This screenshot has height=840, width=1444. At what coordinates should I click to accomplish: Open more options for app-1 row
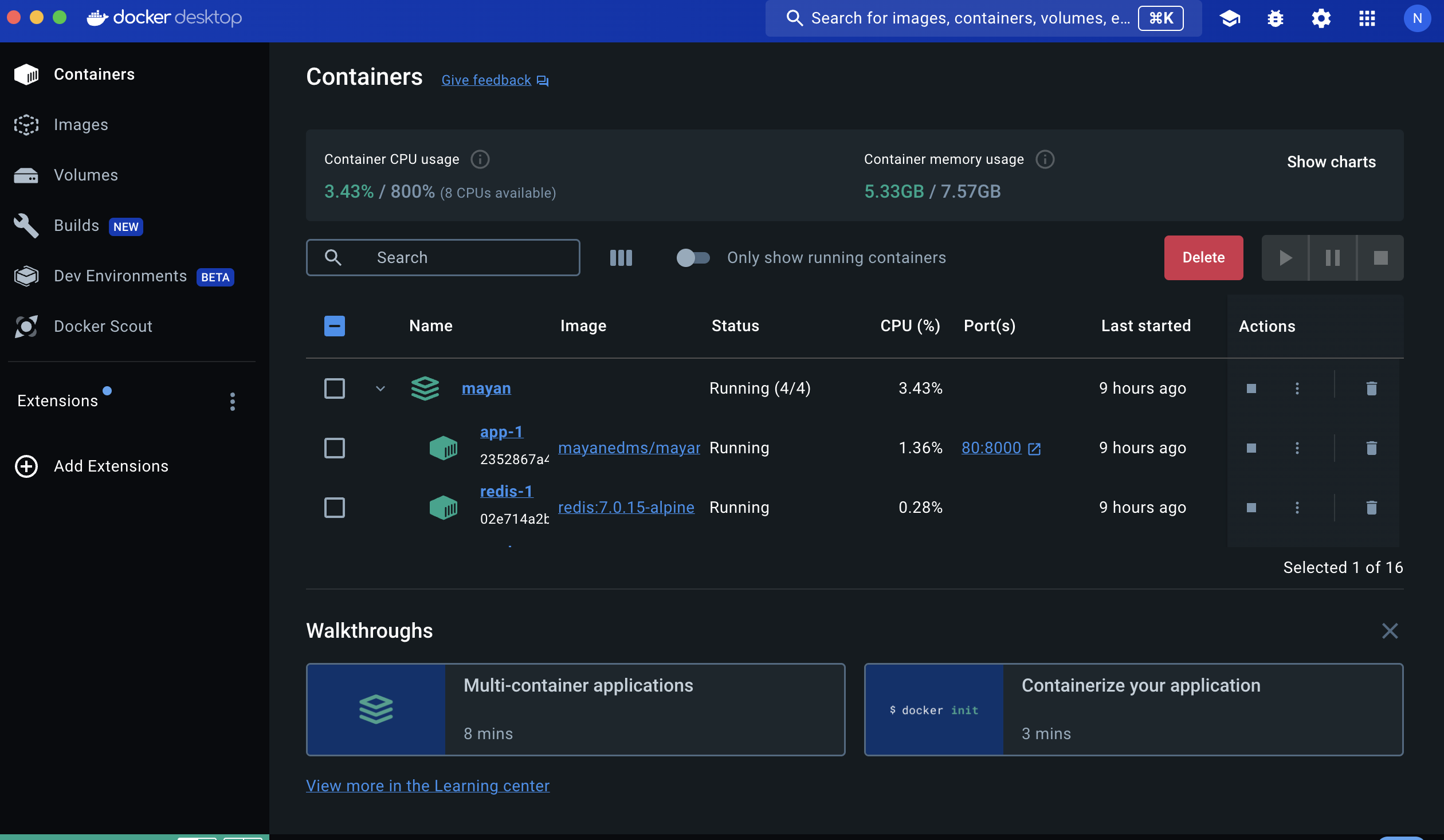point(1297,448)
